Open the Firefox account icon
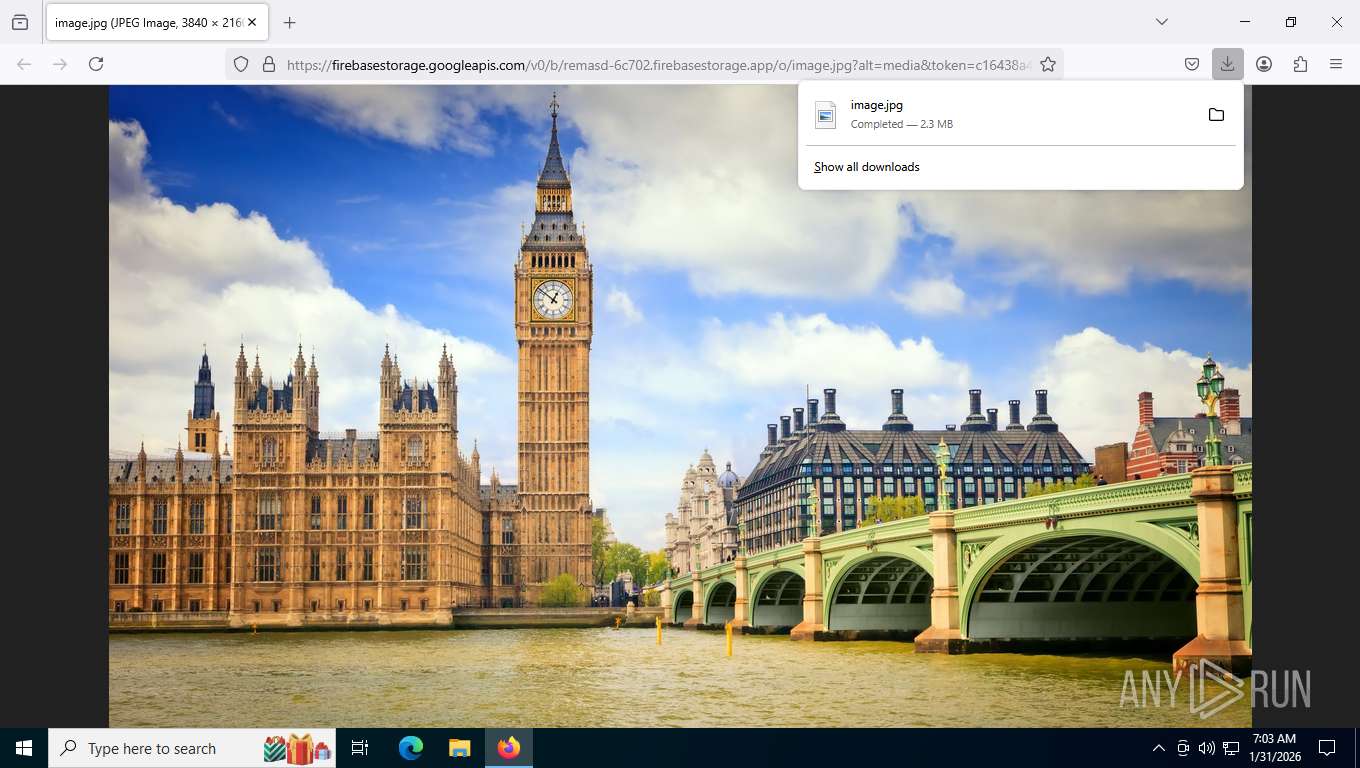1360x768 pixels. click(x=1264, y=64)
